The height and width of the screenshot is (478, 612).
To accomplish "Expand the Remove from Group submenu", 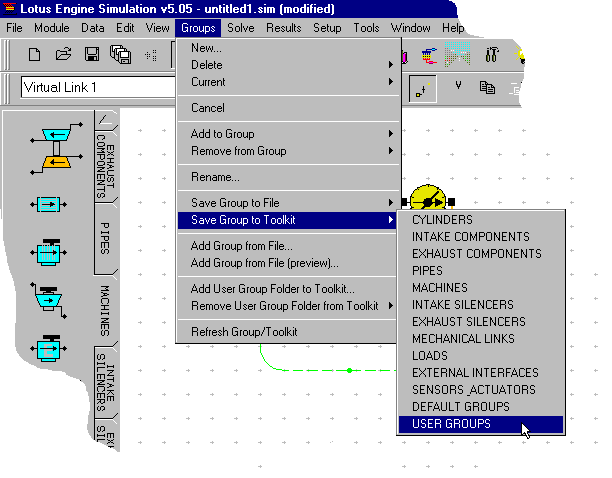I will (x=288, y=151).
